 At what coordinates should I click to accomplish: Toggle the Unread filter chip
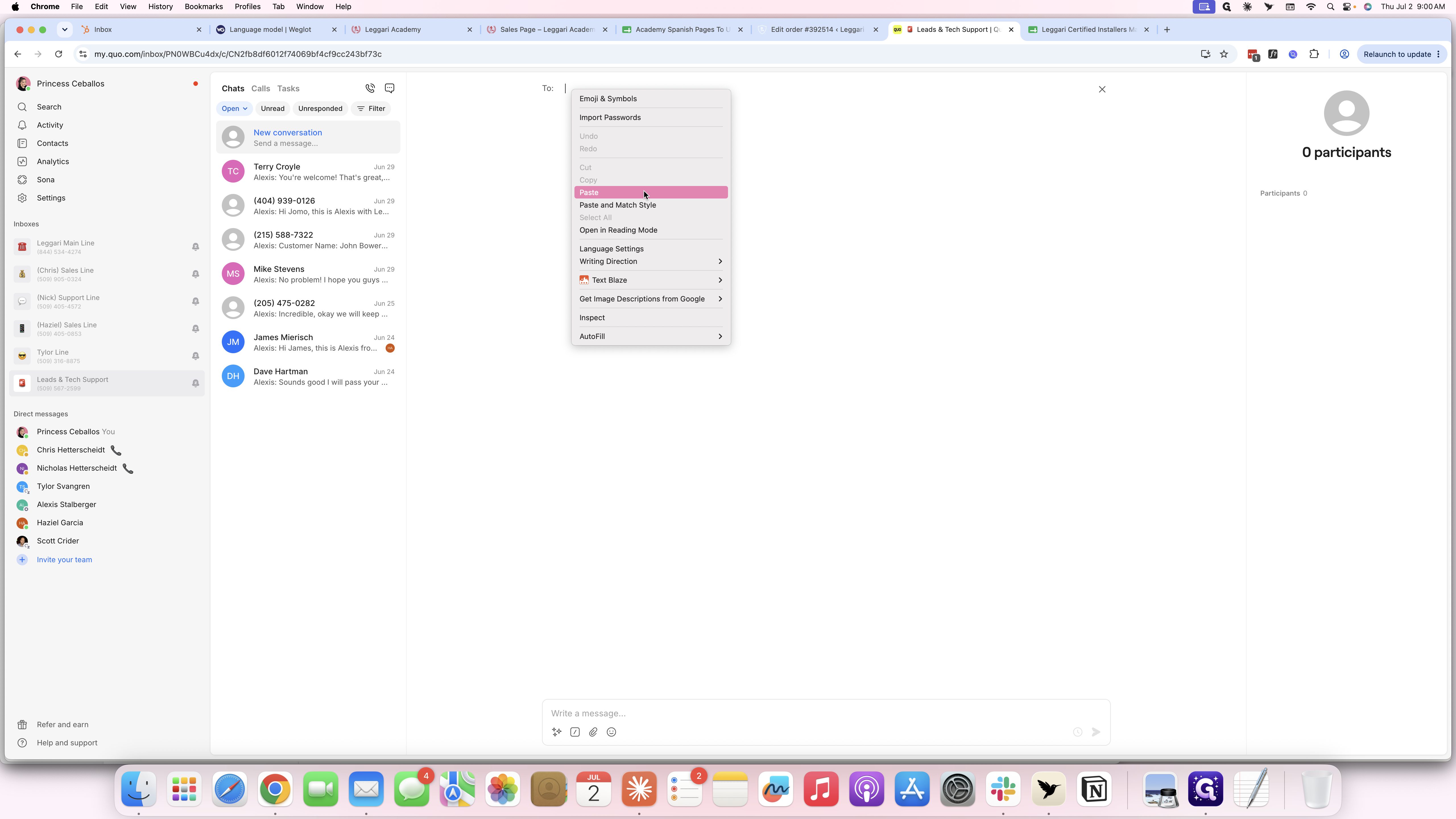point(272,109)
